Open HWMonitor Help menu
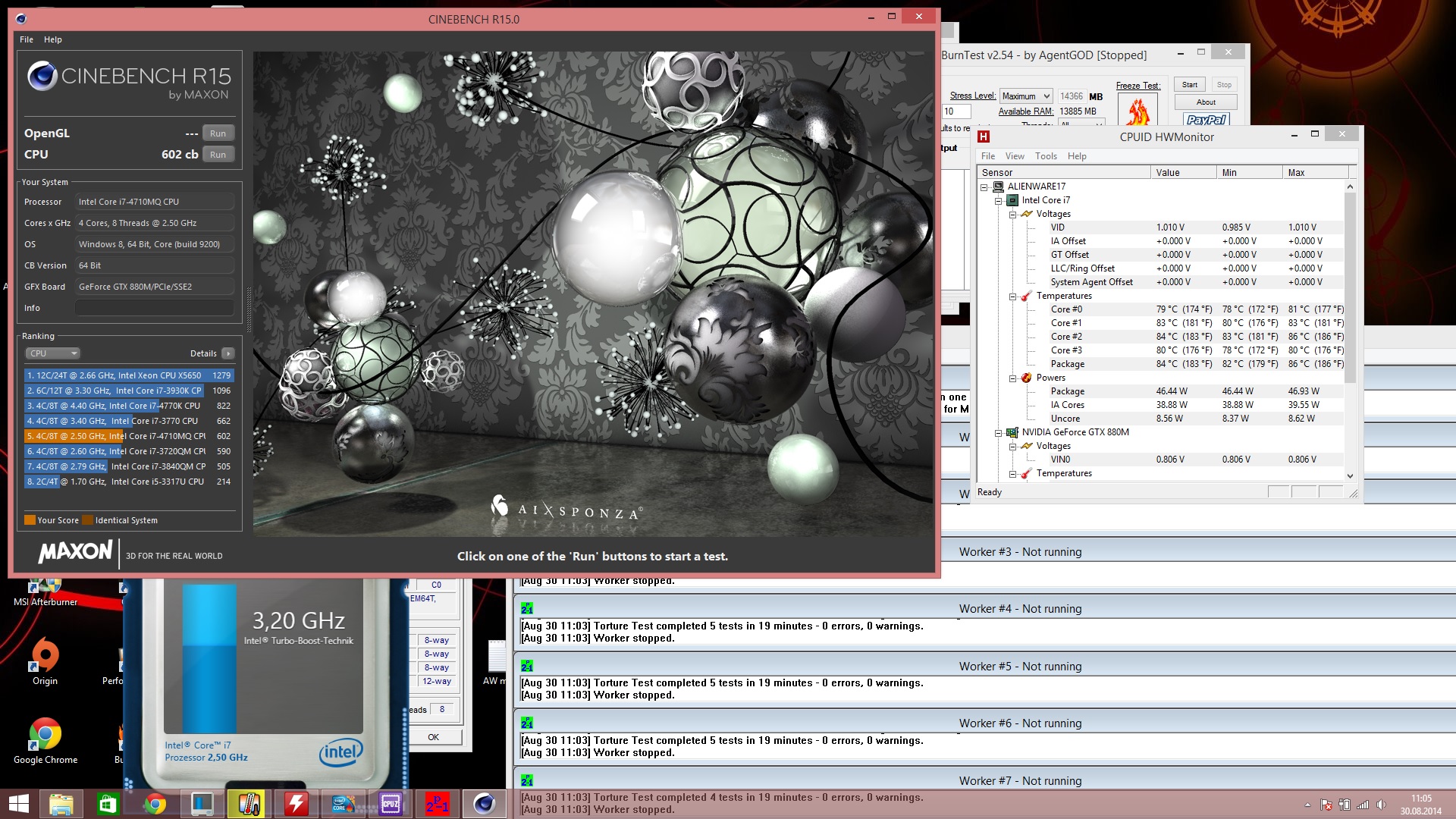1456x819 pixels. pos(1077,156)
